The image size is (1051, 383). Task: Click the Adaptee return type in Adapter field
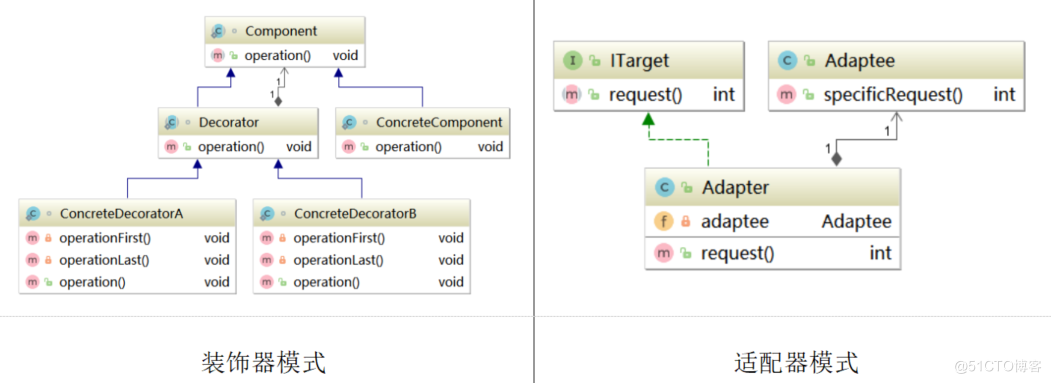coord(857,221)
